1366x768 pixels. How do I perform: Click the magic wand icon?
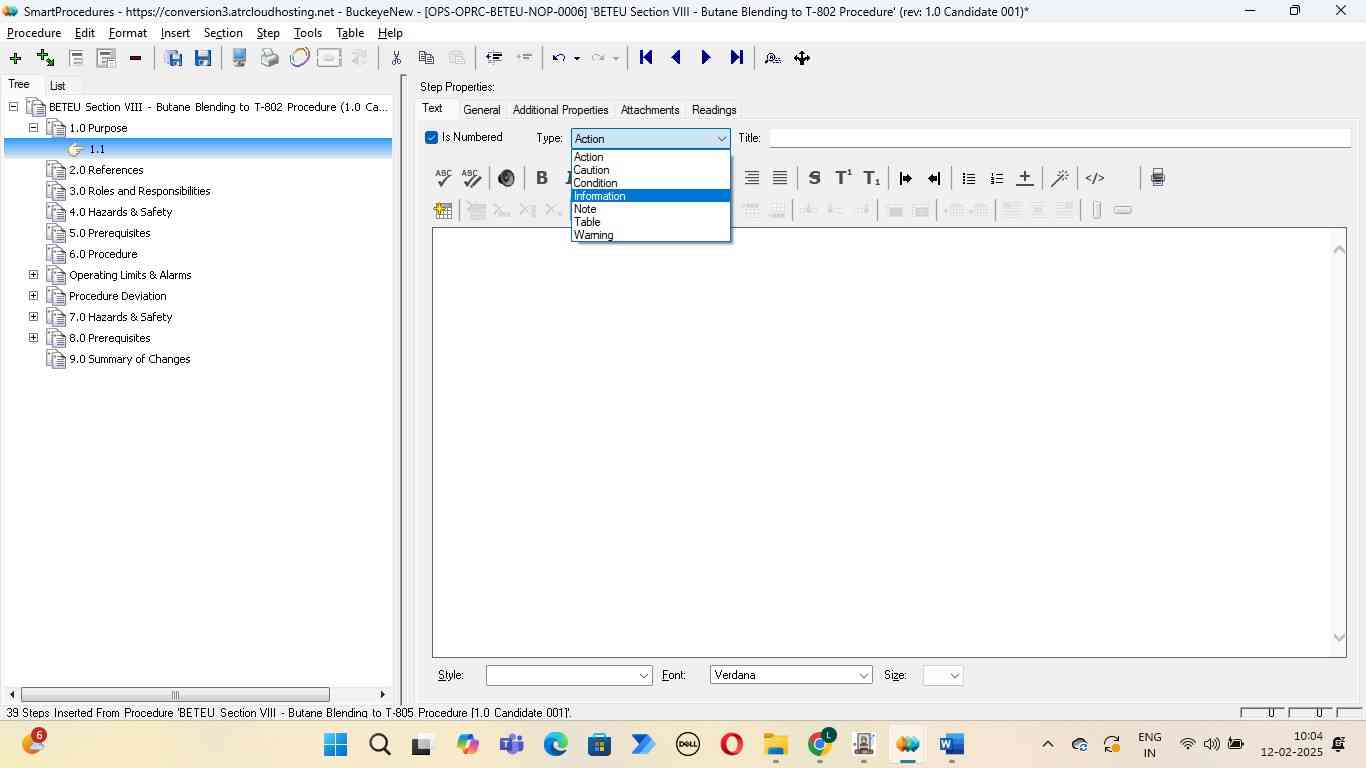point(1060,178)
